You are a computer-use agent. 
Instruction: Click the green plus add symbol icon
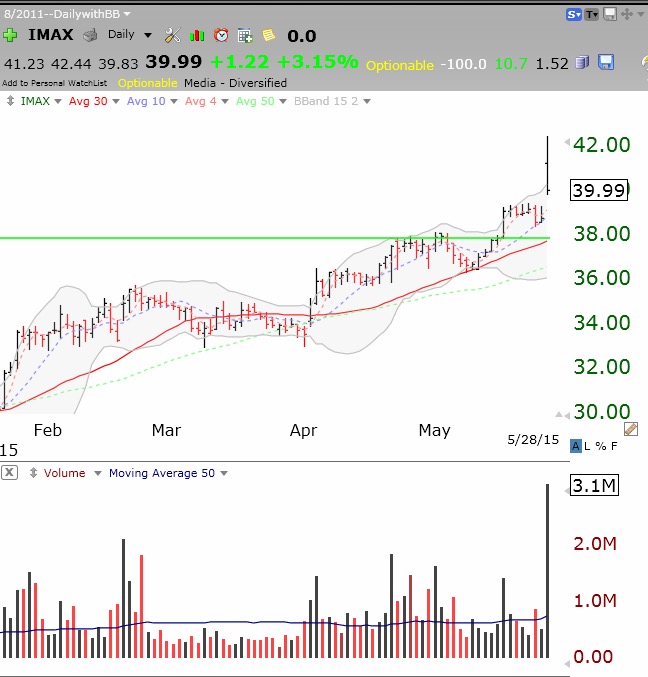click(10, 35)
